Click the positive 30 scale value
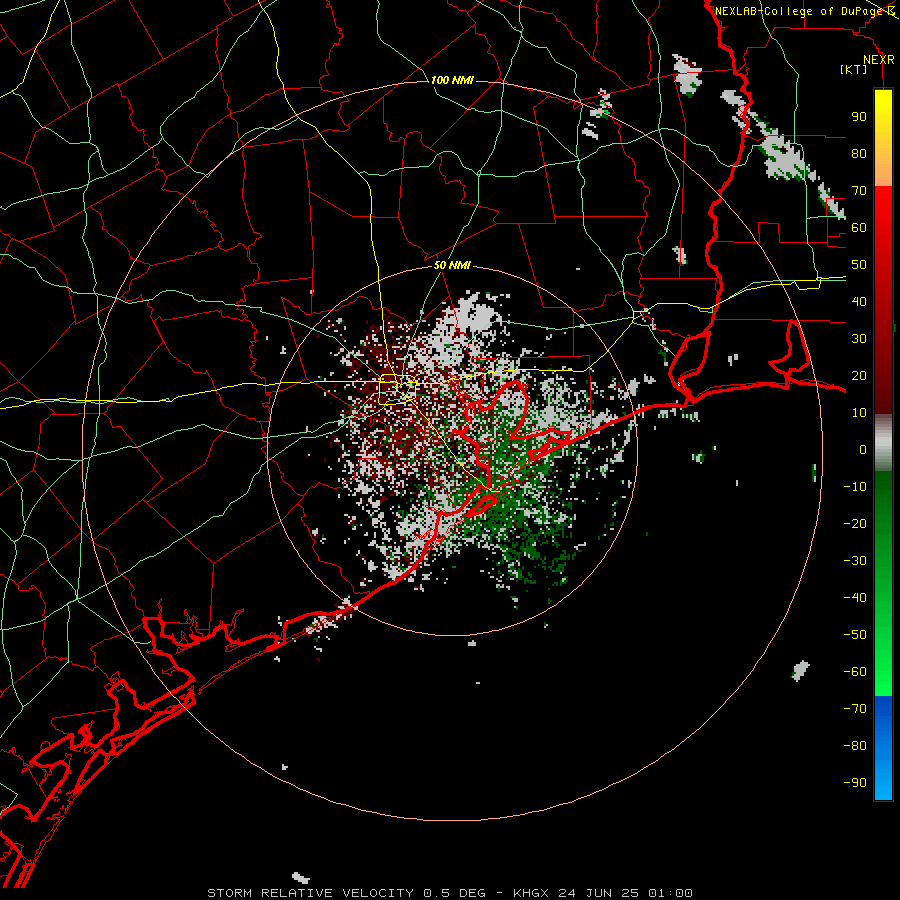The width and height of the screenshot is (900, 900). (859, 339)
